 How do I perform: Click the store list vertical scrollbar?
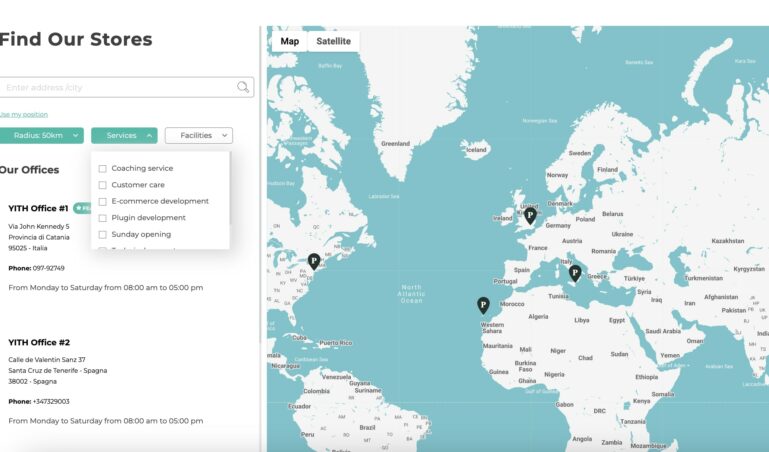260,184
